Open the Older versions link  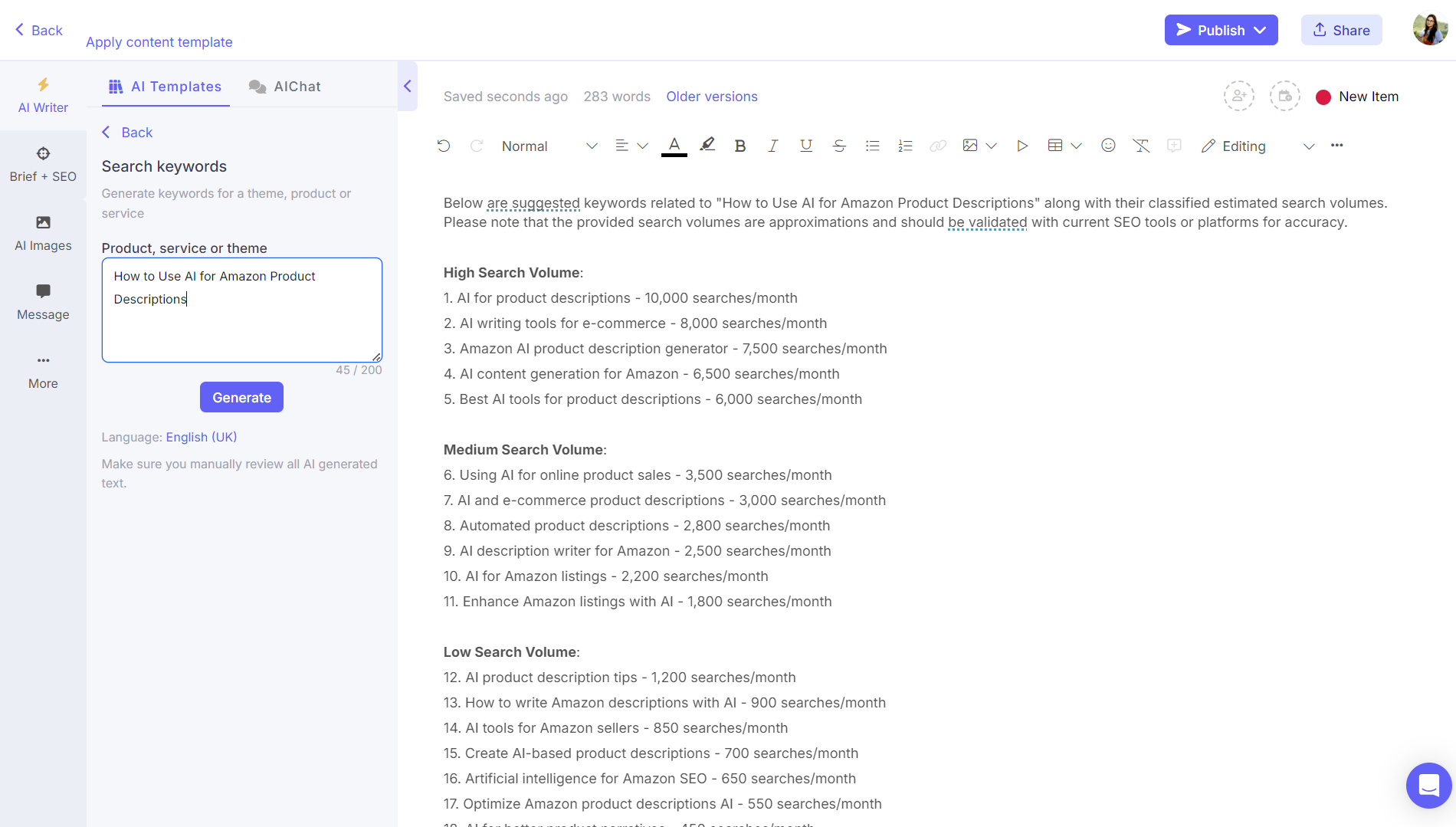click(x=712, y=97)
